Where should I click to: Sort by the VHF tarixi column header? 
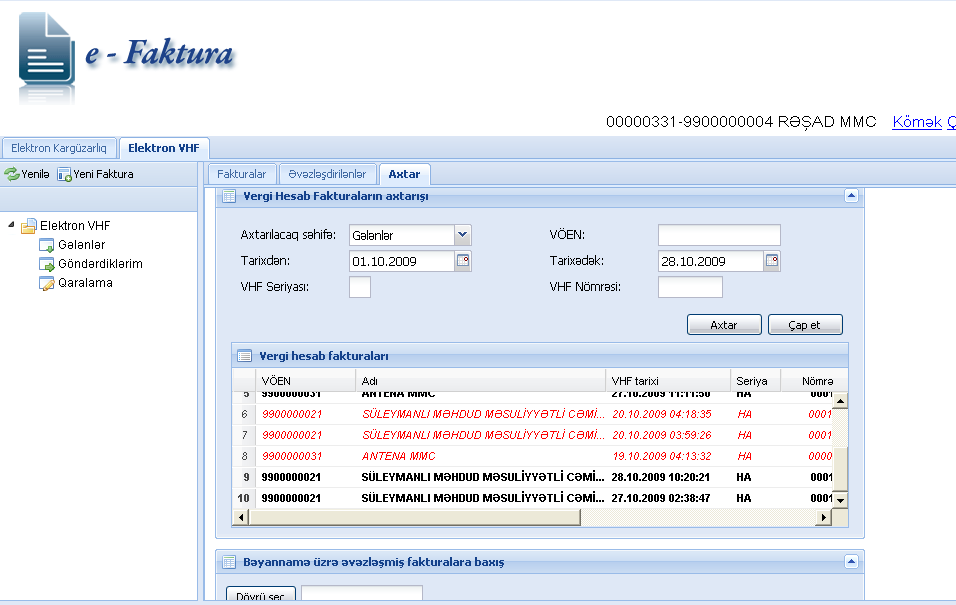[668, 381]
